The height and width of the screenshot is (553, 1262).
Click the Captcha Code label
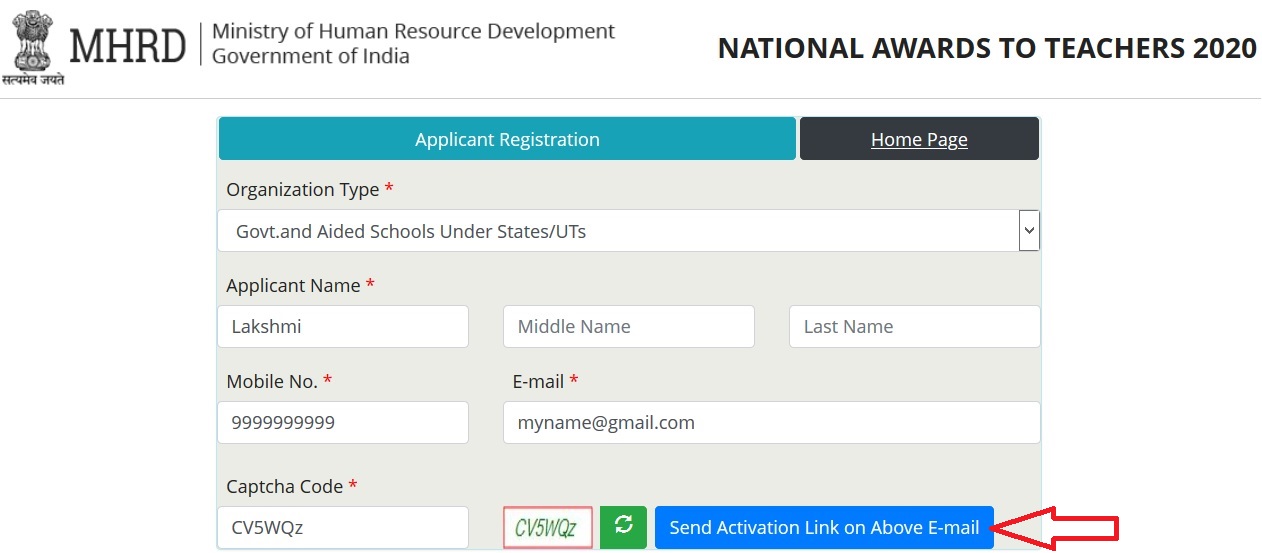point(285,487)
